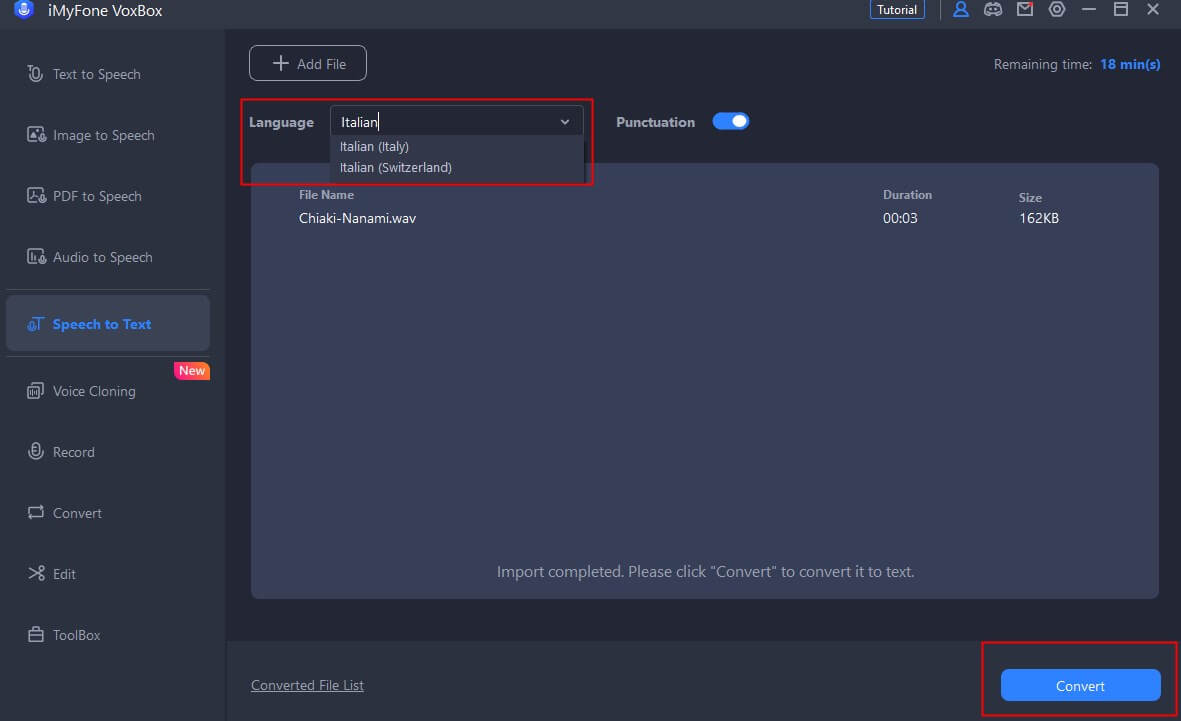Click the PDF to Speech sidebar icon
The height and width of the screenshot is (721, 1181).
click(x=36, y=196)
